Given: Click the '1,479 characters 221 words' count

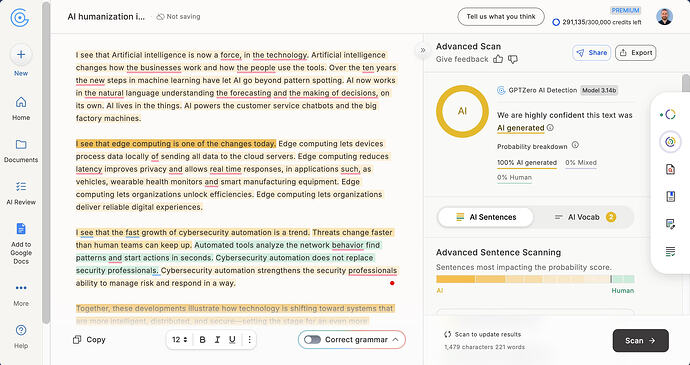Looking at the screenshot, I should [x=484, y=347].
